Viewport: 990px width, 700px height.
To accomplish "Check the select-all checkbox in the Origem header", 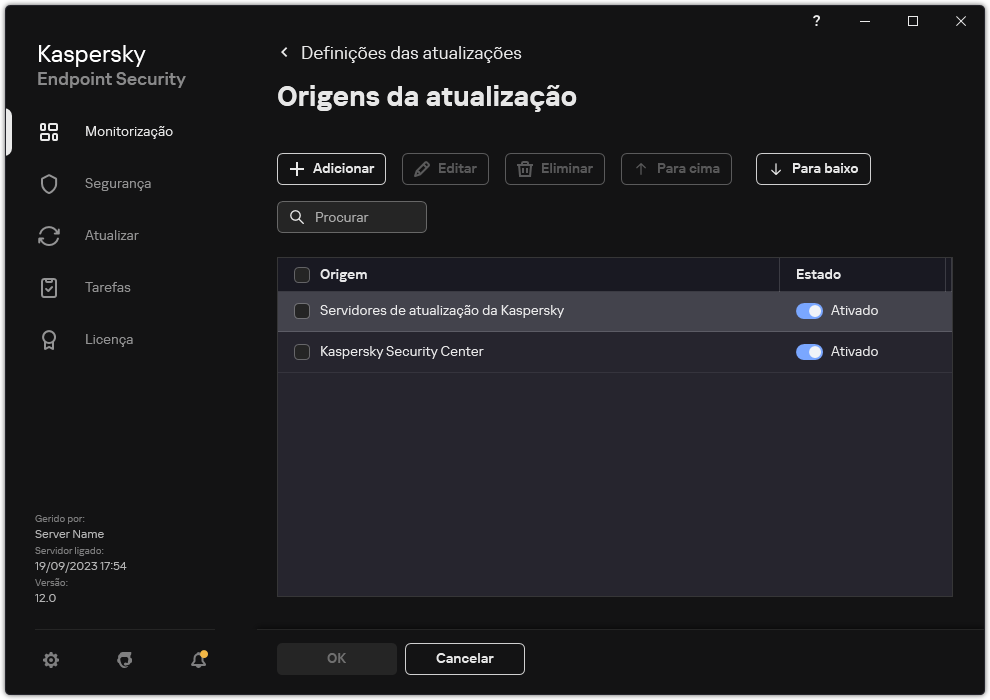I will pos(301,274).
